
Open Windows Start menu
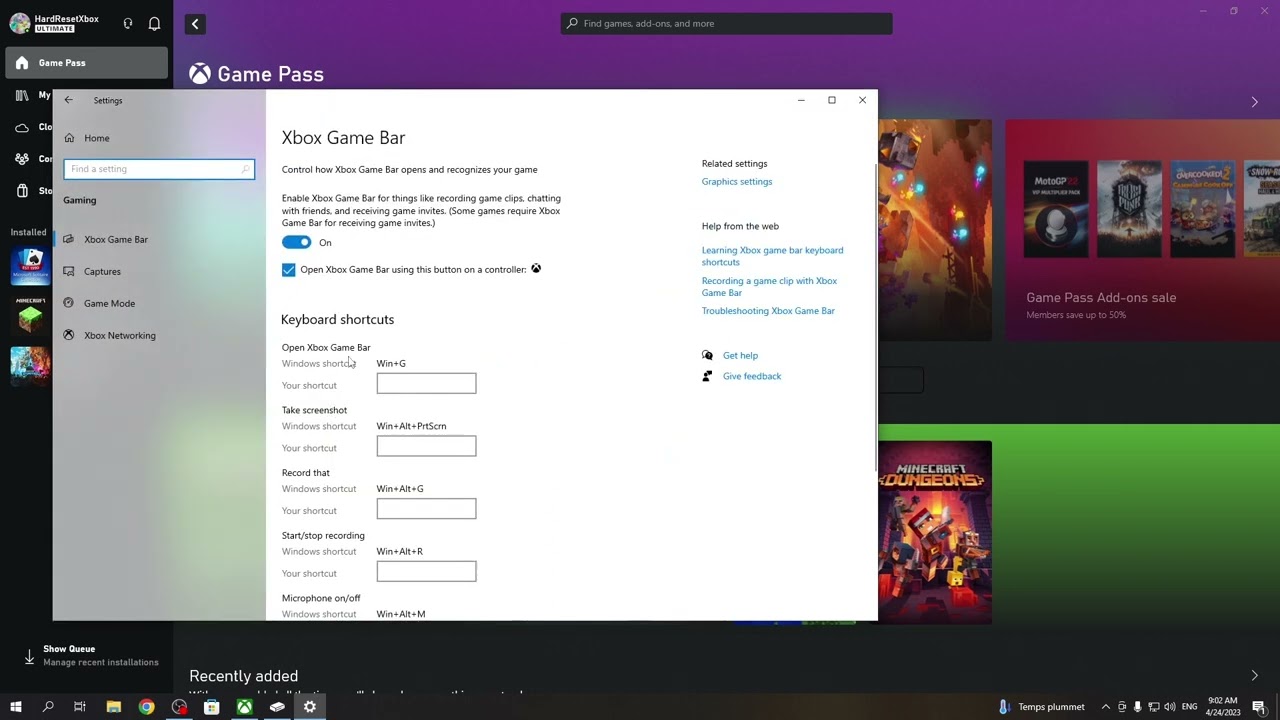coord(16,707)
